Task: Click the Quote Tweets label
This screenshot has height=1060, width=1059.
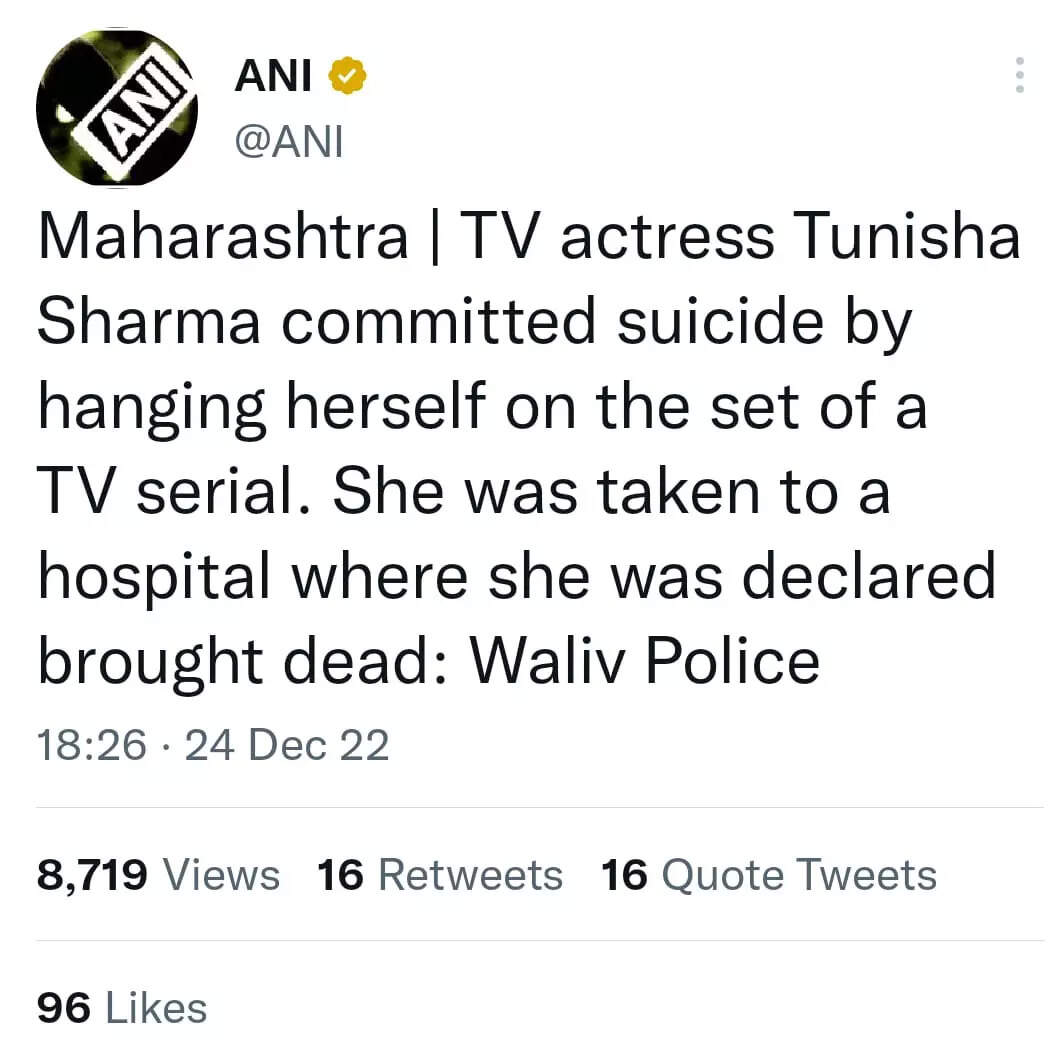Action: point(799,875)
